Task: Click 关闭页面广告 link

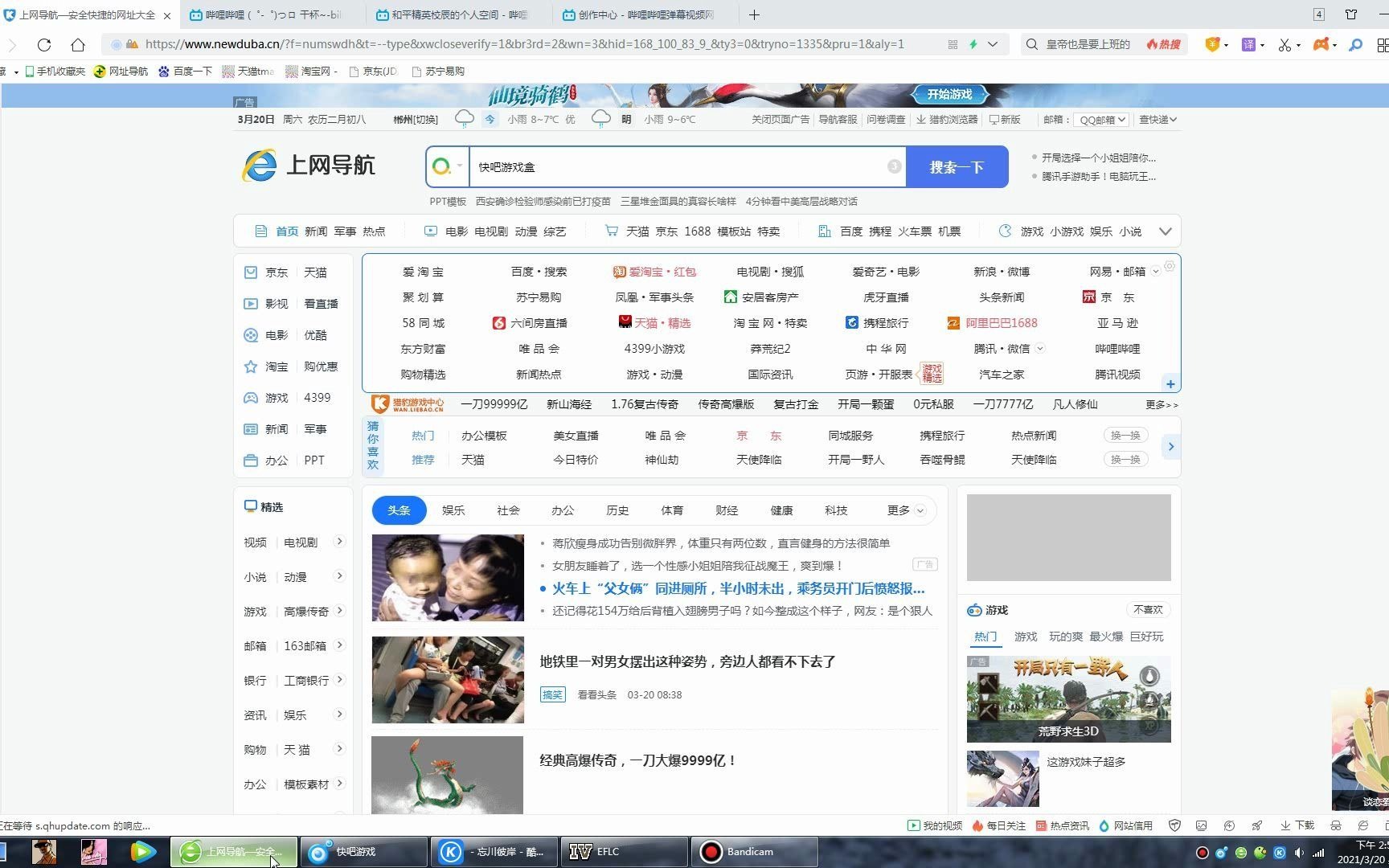Action: click(x=781, y=120)
